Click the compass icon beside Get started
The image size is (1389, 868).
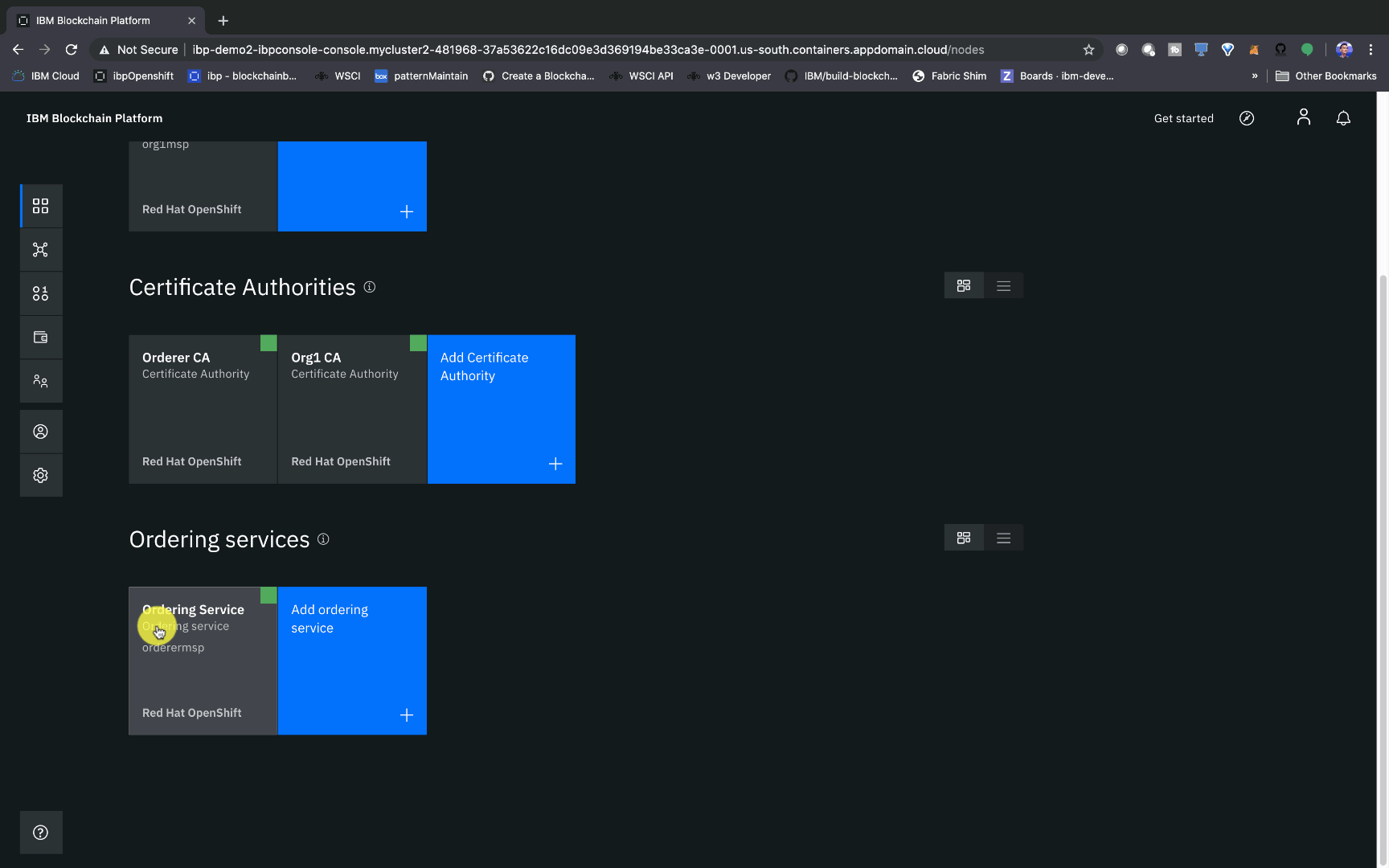(x=1247, y=118)
